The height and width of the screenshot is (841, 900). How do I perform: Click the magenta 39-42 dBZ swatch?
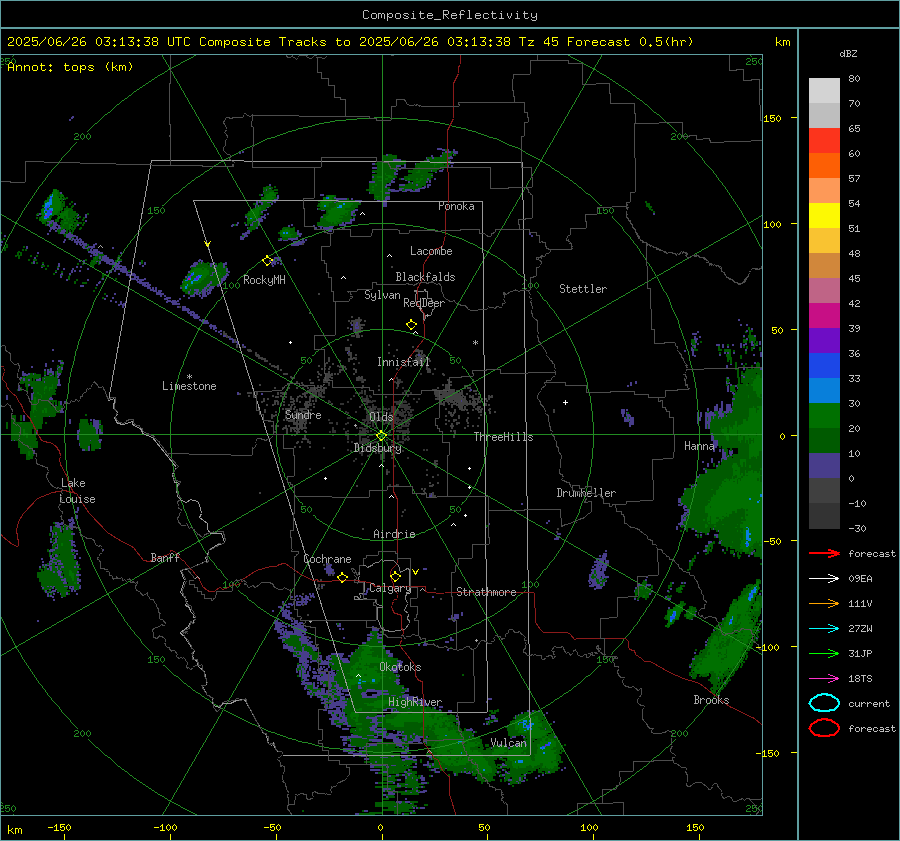pyautogui.click(x=824, y=316)
